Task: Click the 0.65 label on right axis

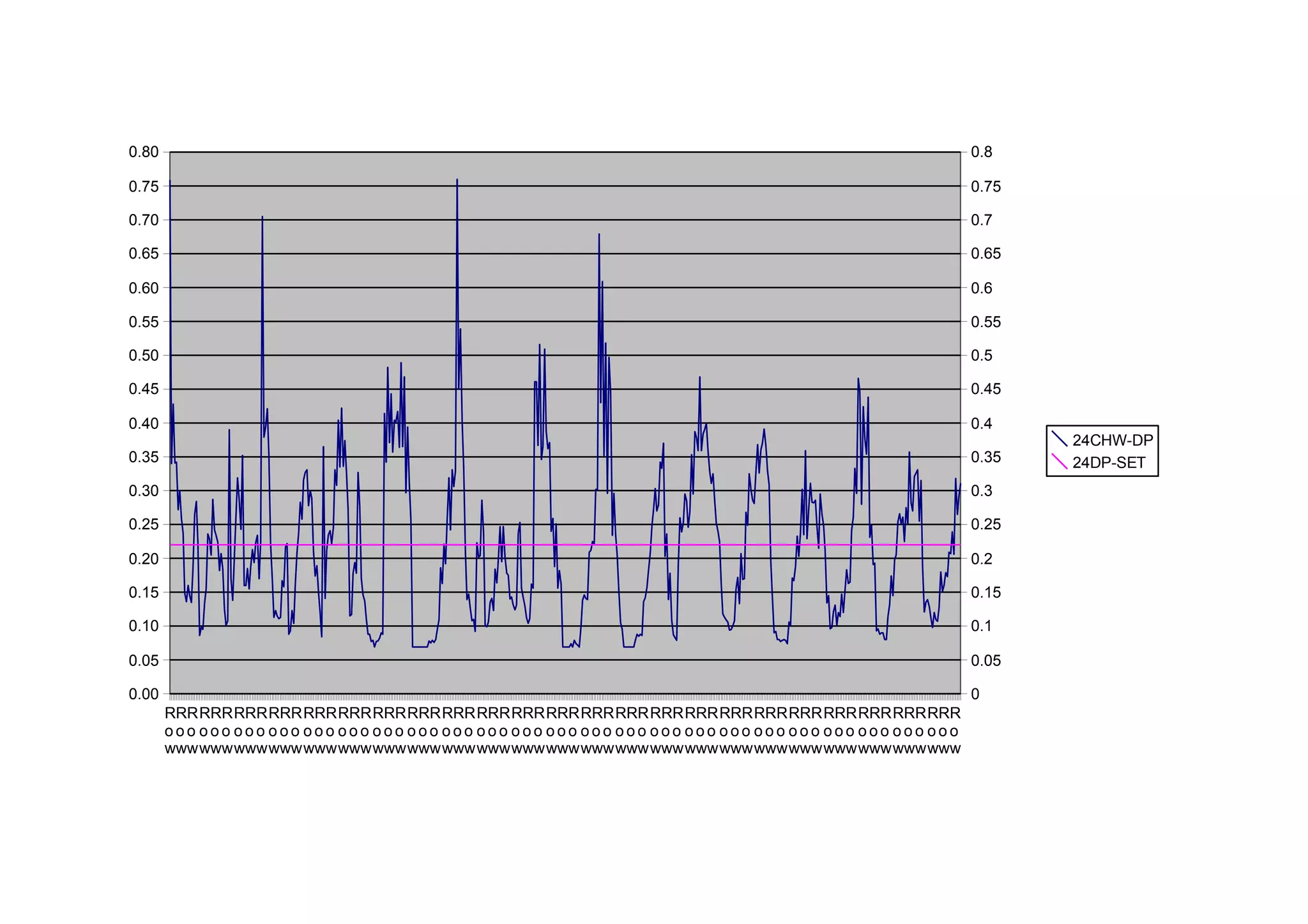Action: (x=985, y=254)
